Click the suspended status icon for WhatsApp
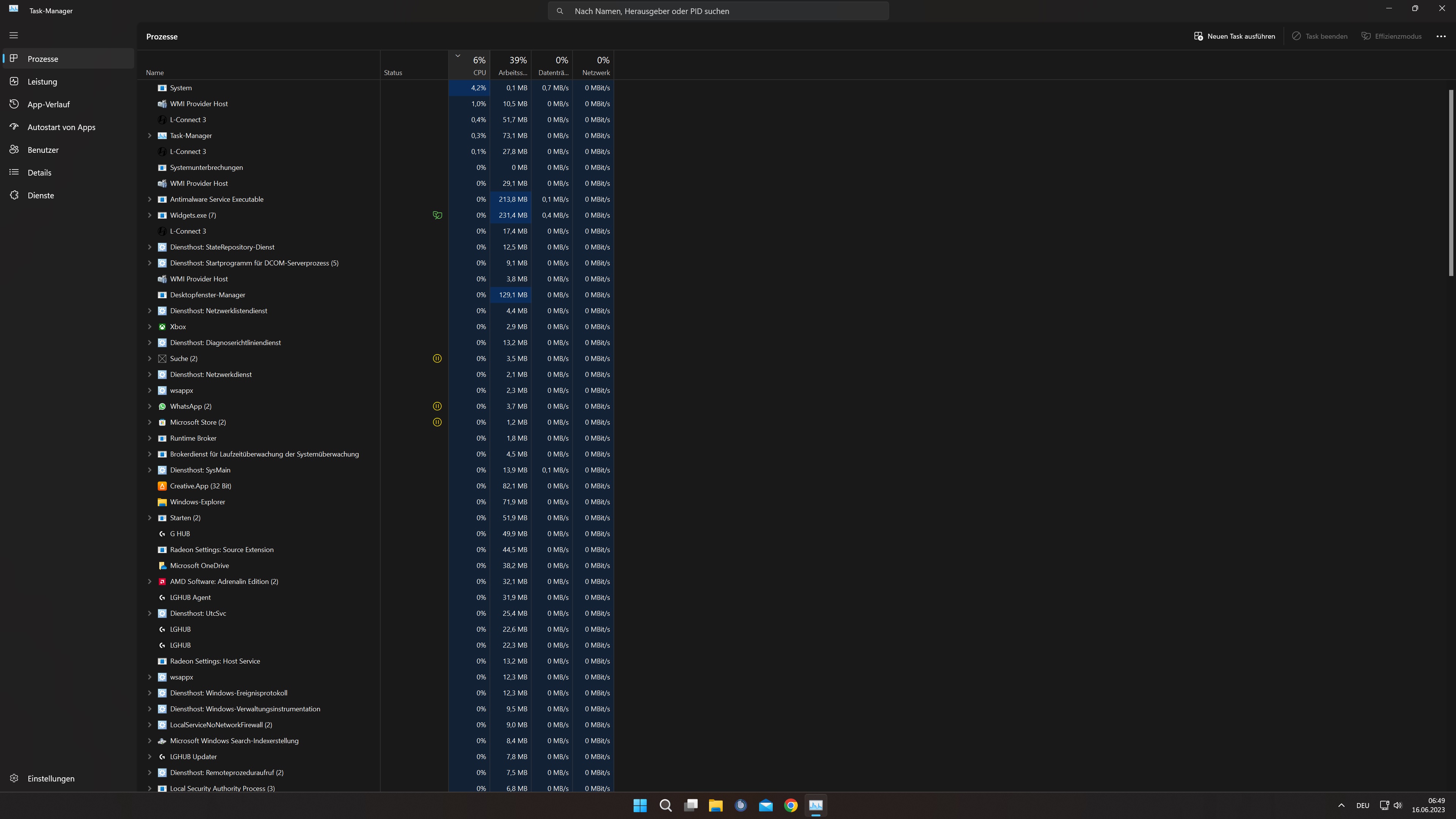This screenshot has width=1456, height=819. click(x=437, y=406)
